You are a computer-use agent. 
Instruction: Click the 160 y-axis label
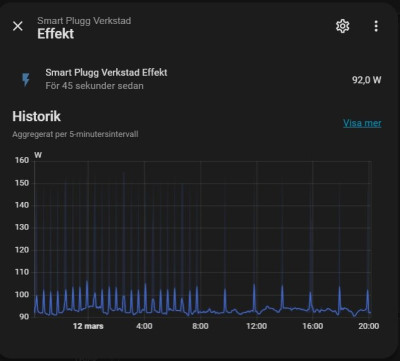[22, 161]
